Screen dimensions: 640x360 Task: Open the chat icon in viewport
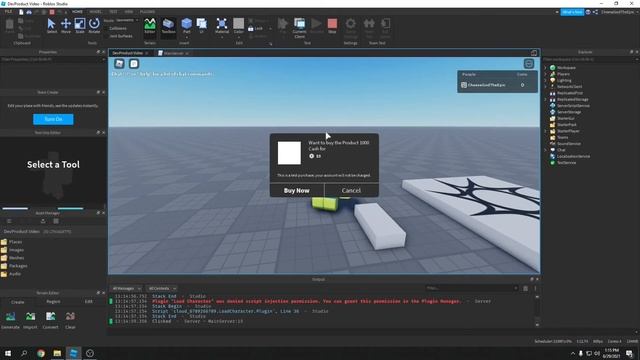coord(134,63)
